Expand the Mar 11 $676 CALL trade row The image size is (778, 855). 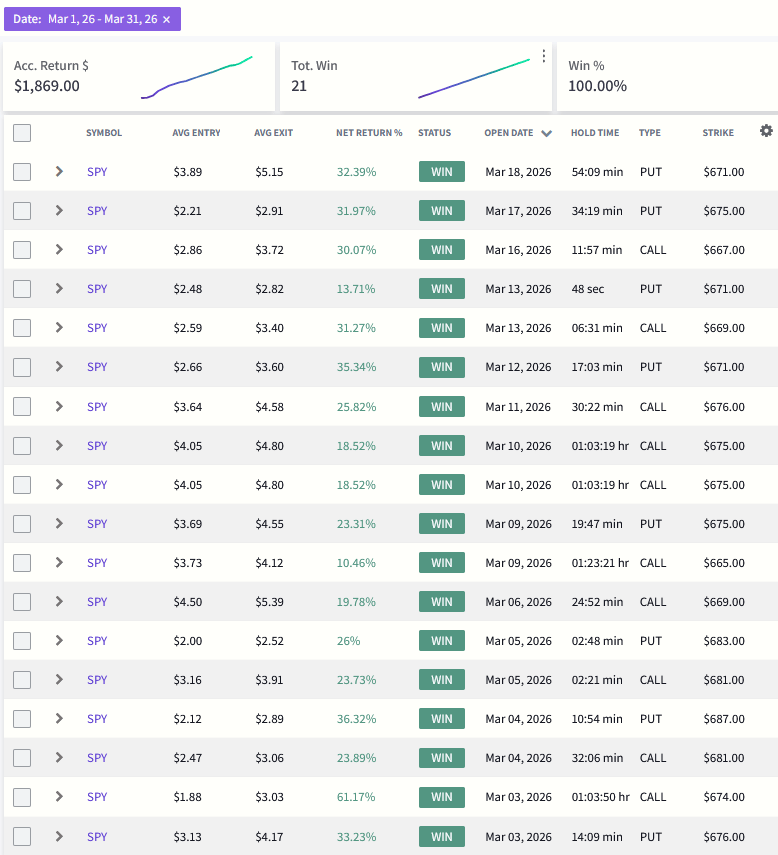[59, 406]
